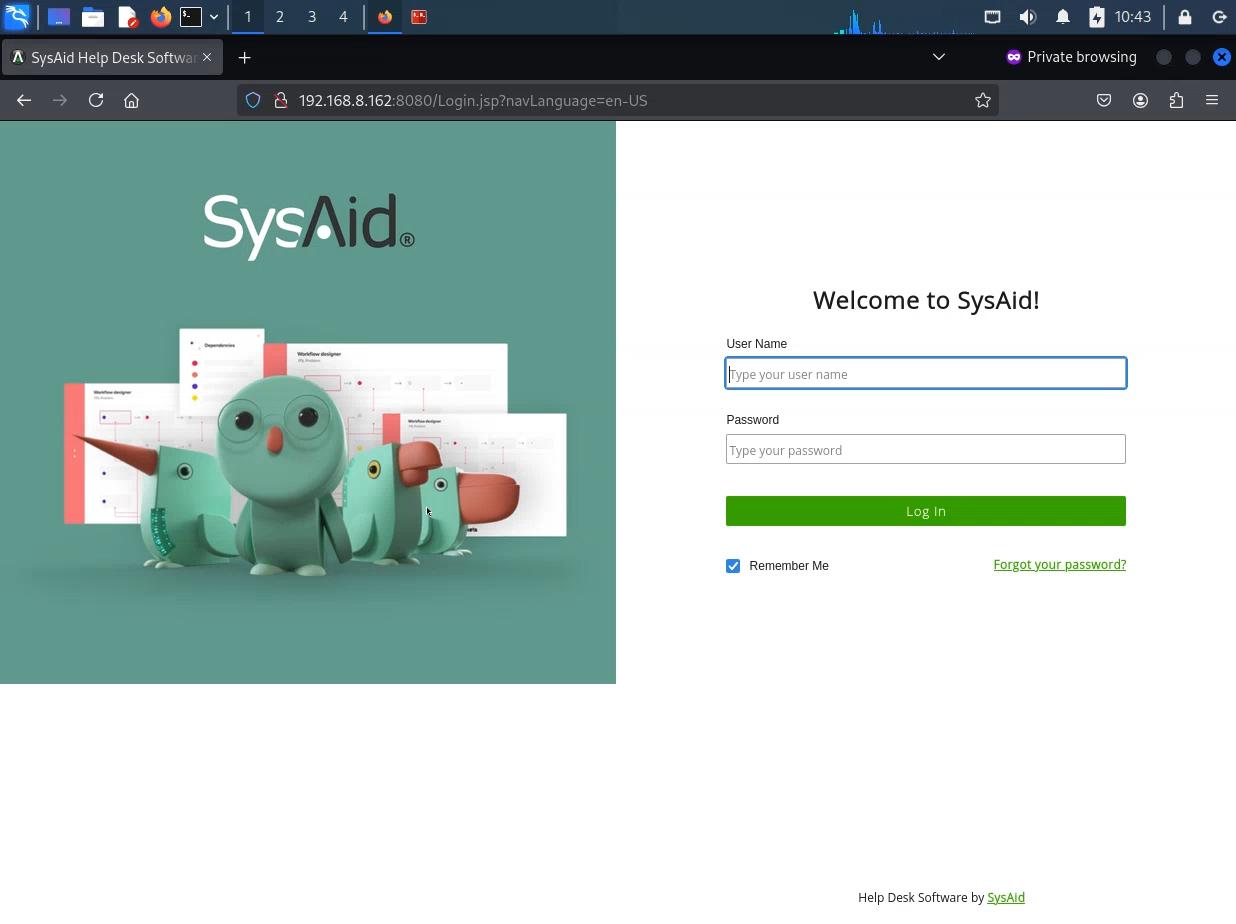Click the green Log In button
The height and width of the screenshot is (924, 1236).
(926, 511)
